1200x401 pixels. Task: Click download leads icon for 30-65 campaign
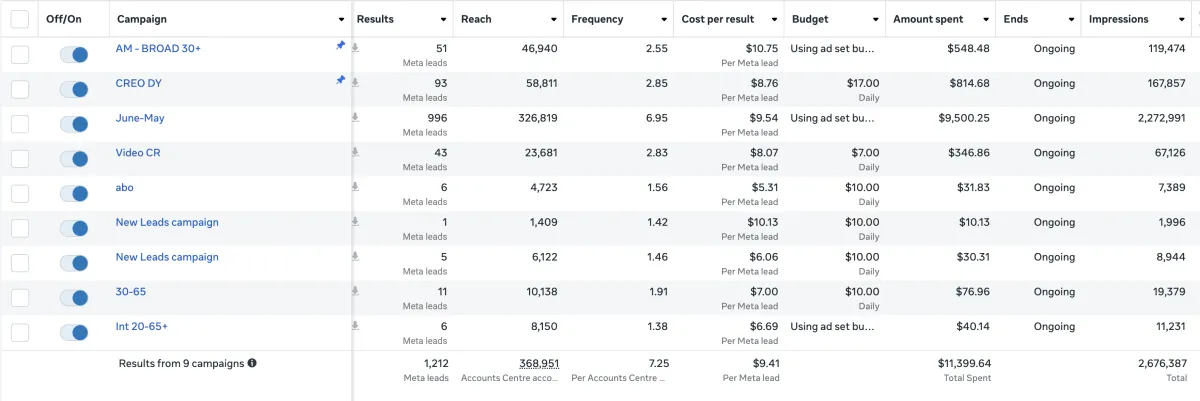coord(355,292)
